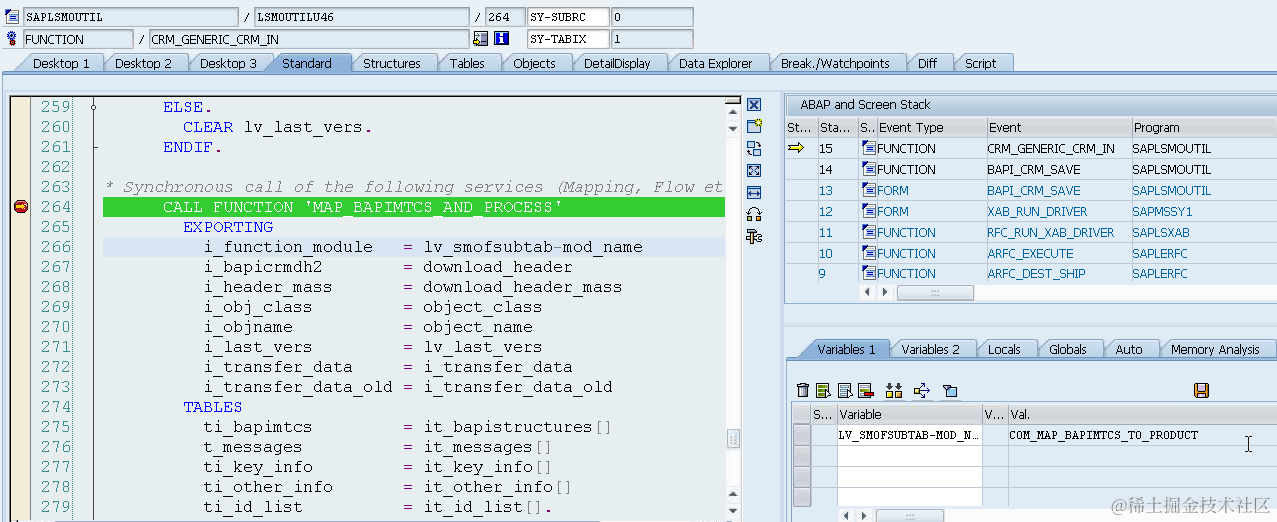Image resolution: width=1277 pixels, height=522 pixels.
Task: Click BAPI_CRM_SAVE in FORM stack row 13
Action: [x=1034, y=191]
